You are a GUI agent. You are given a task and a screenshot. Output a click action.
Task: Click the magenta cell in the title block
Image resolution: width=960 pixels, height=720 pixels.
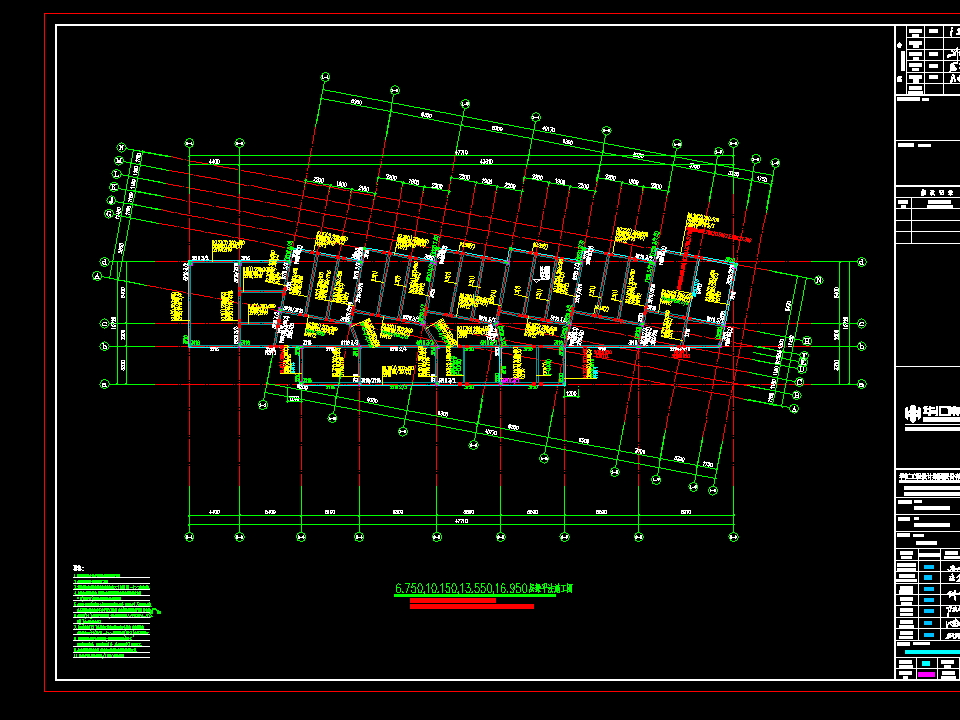[927, 674]
